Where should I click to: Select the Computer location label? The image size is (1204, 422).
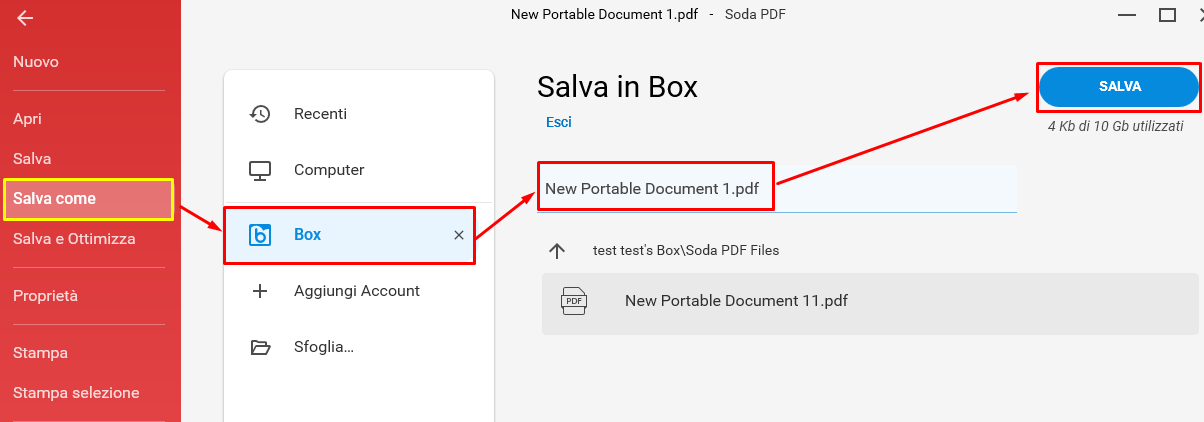tap(329, 170)
